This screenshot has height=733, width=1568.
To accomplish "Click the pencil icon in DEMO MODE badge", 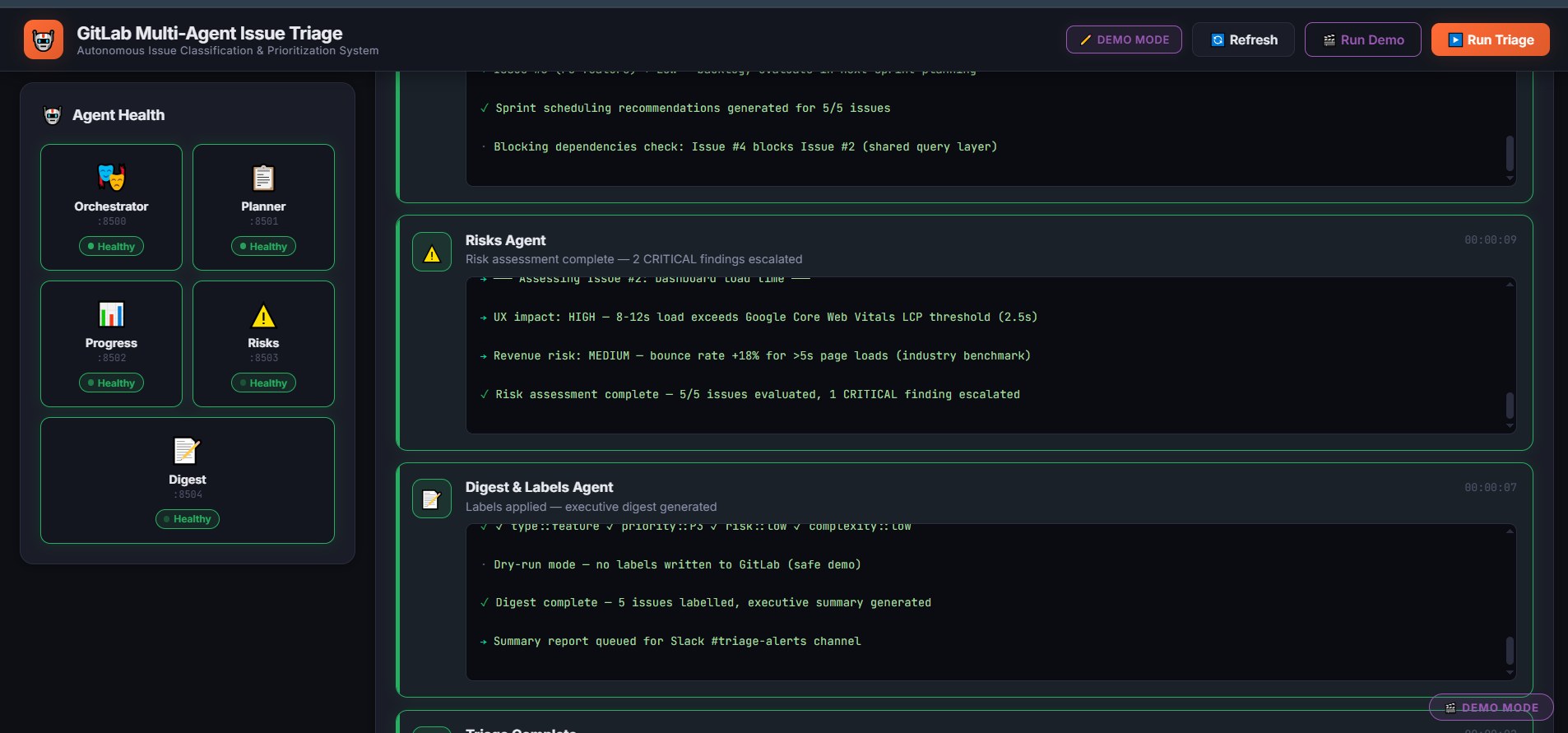I will click(x=1086, y=39).
